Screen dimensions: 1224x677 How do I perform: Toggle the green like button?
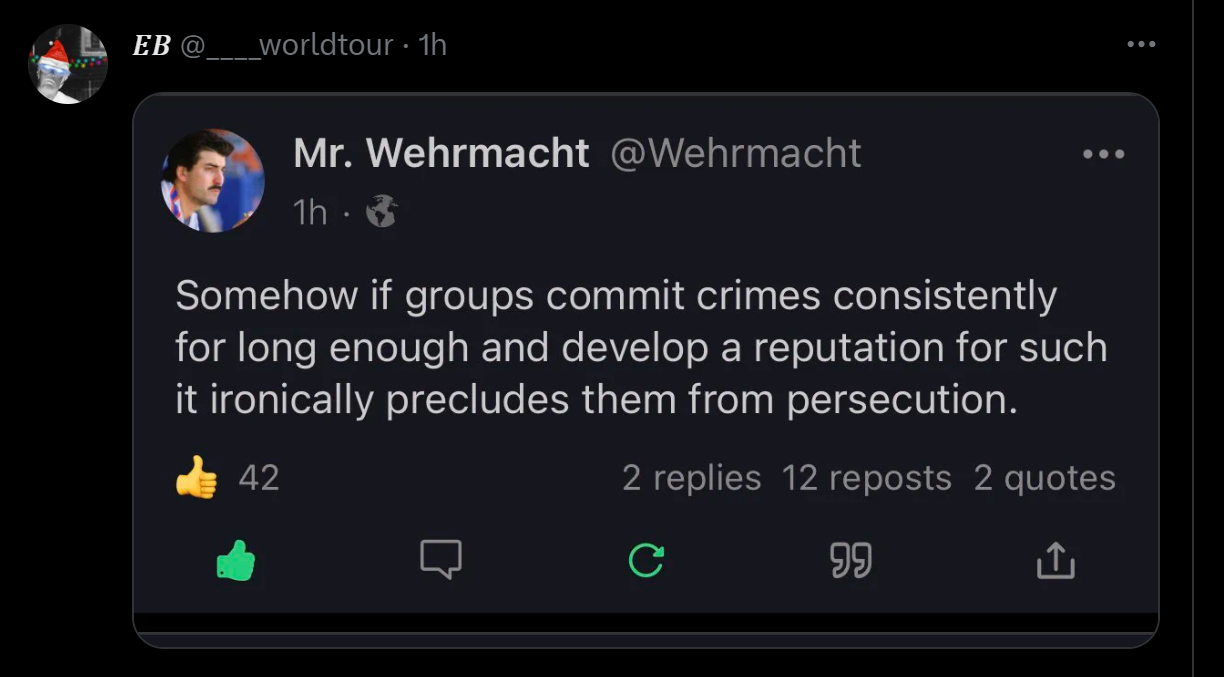point(236,561)
